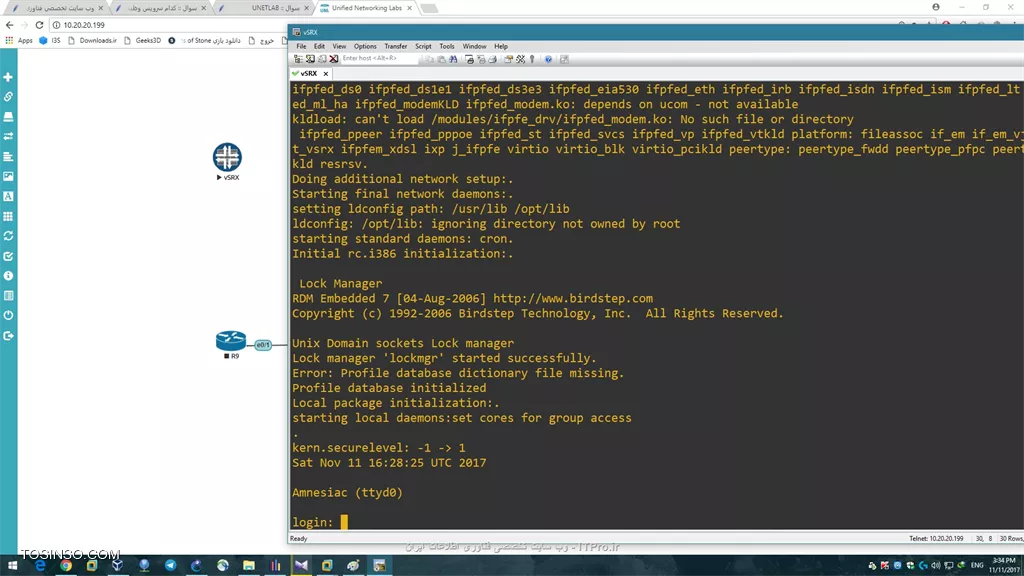Disconnect the session using the red X icon
The image size is (1024, 576).
click(x=333, y=59)
